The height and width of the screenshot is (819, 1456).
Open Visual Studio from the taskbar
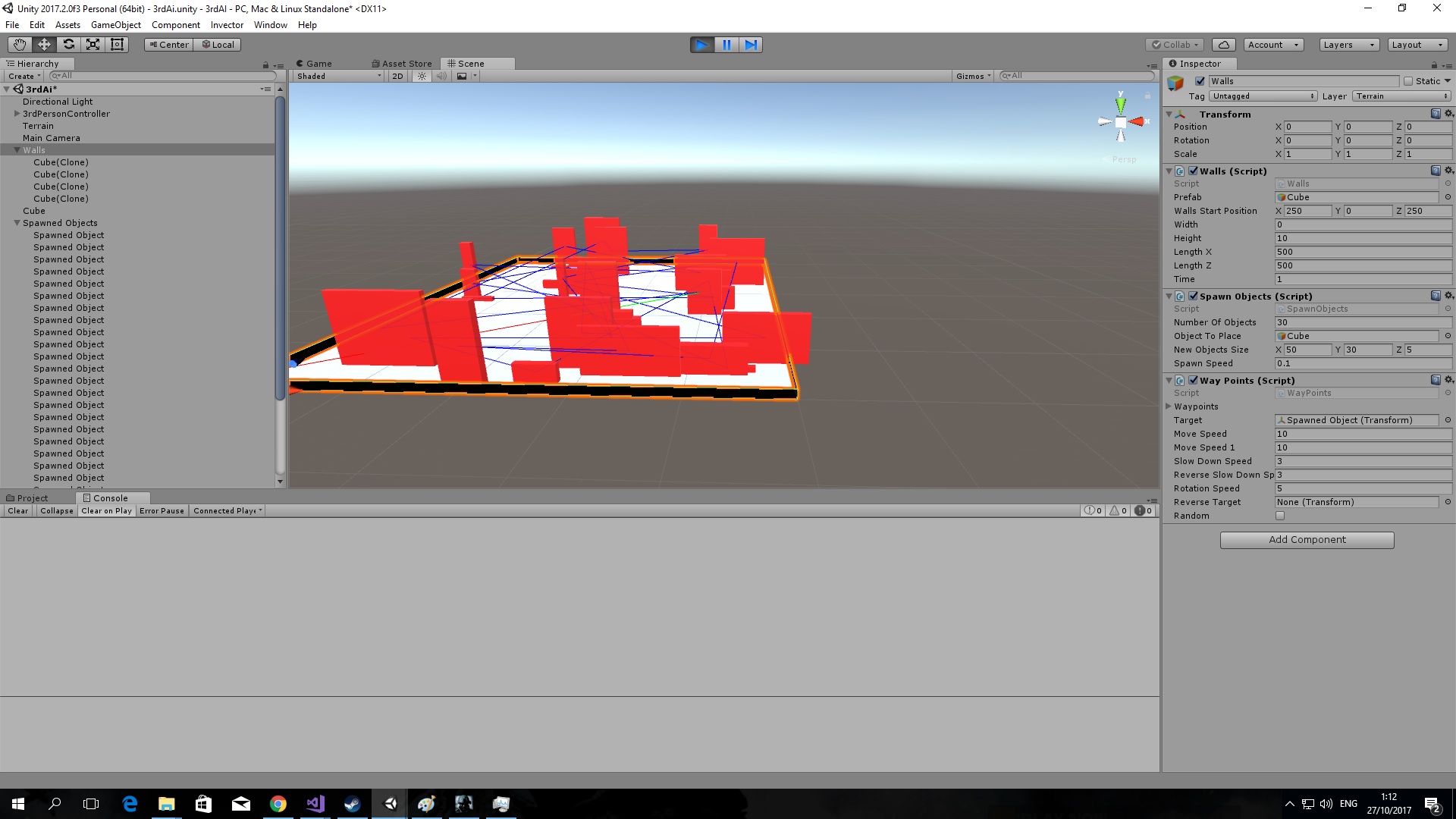pyautogui.click(x=315, y=804)
